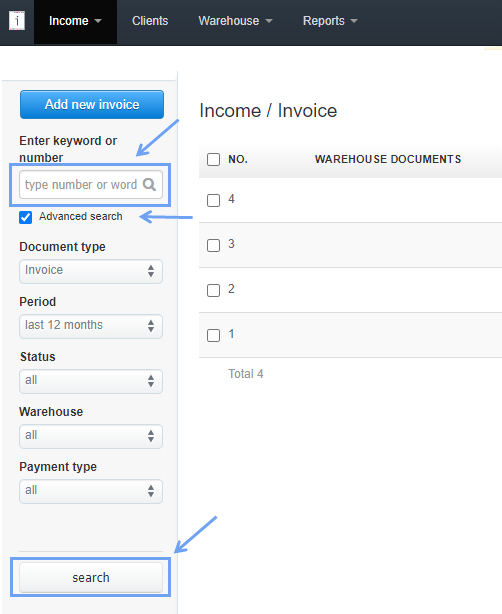Image resolution: width=502 pixels, height=614 pixels.
Task: Click the WAREHOUSE DOCUMENTS column header
Action: [x=388, y=159]
